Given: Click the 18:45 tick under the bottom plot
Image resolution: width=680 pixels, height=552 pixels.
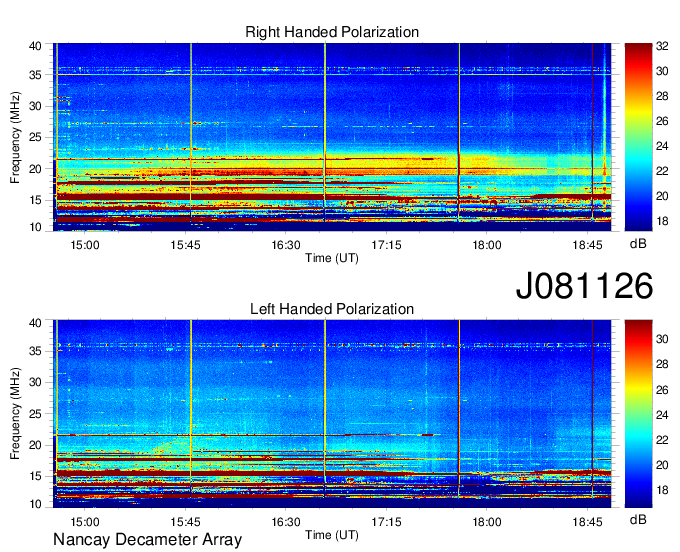Looking at the screenshot, I should (587, 522).
